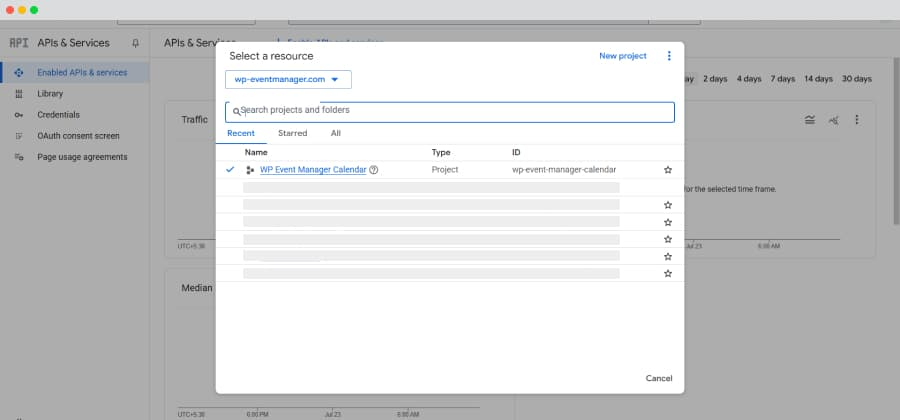This screenshot has width=900, height=420.
Task: Click the Traffic chart legend toggle icon
Action: click(810, 119)
